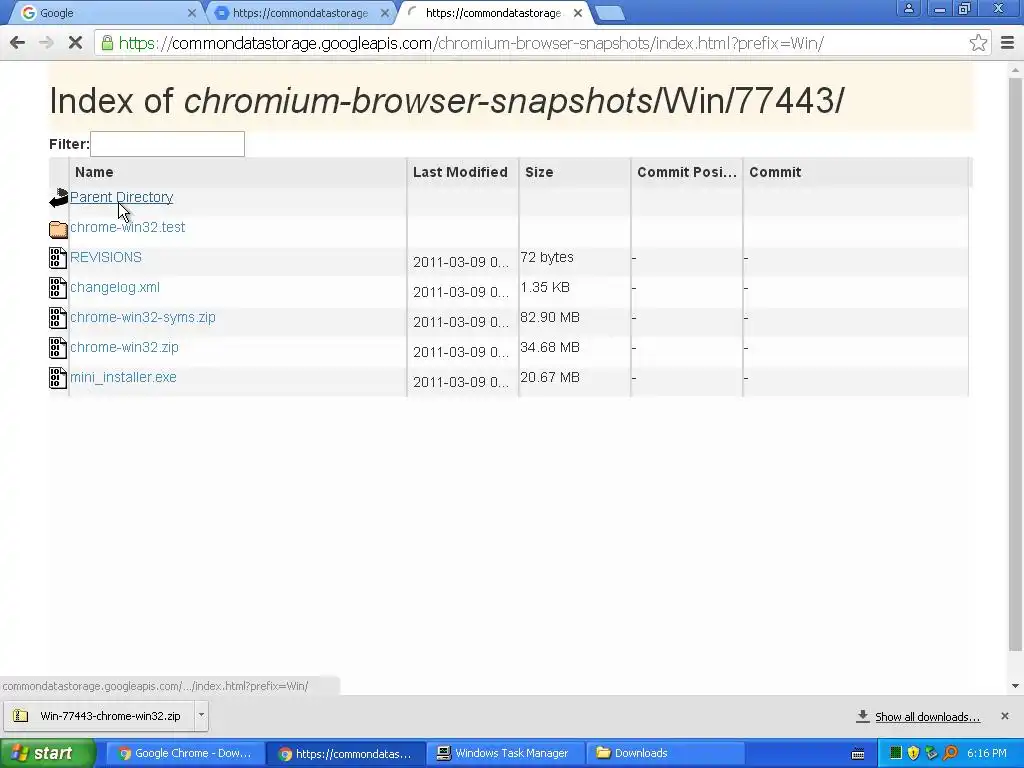Click the green square tray icon
Screen dimensions: 1024x768
pos(896,753)
